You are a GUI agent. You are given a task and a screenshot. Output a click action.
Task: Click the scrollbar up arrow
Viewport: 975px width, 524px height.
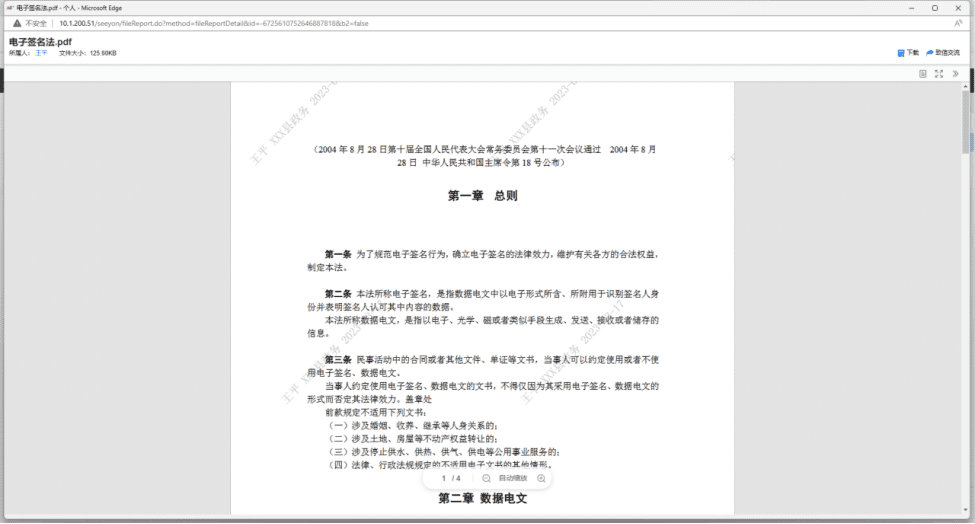(966, 86)
